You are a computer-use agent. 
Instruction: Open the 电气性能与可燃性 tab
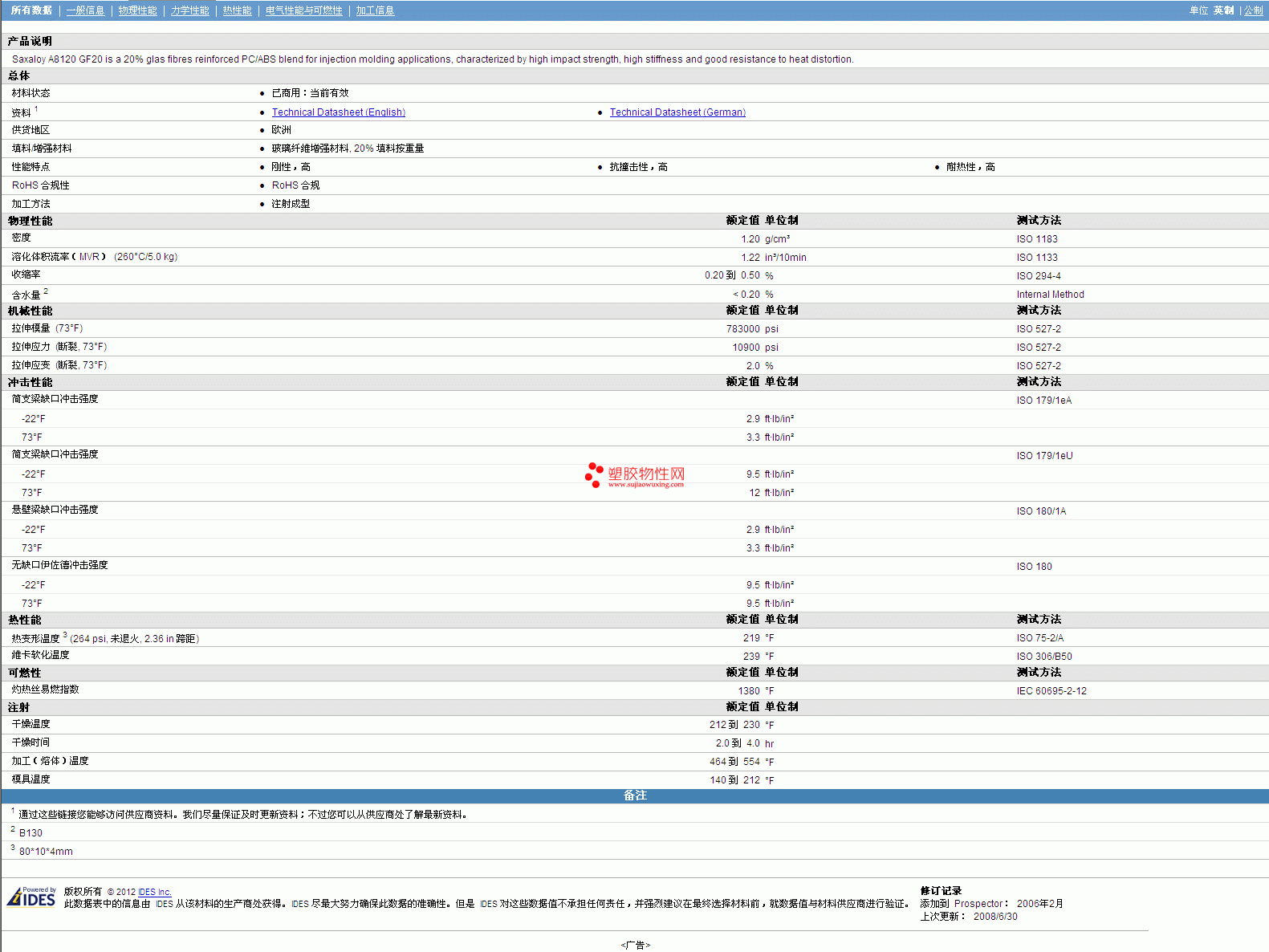point(303,10)
